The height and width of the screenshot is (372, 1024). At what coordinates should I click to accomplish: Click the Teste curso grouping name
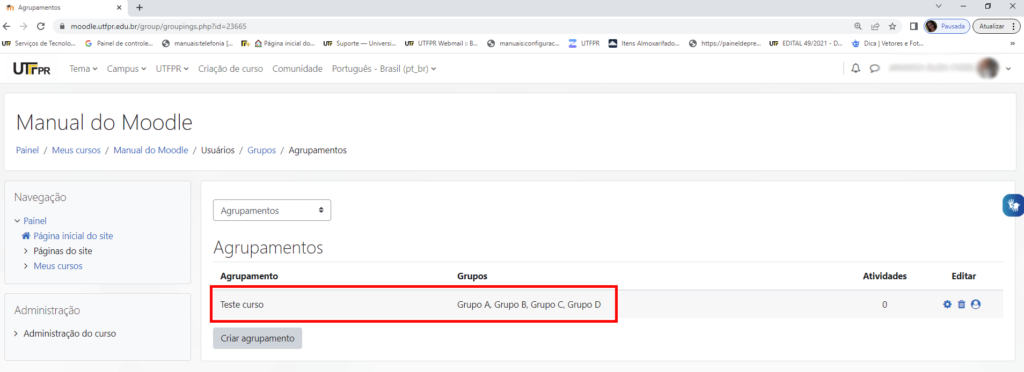(242, 304)
